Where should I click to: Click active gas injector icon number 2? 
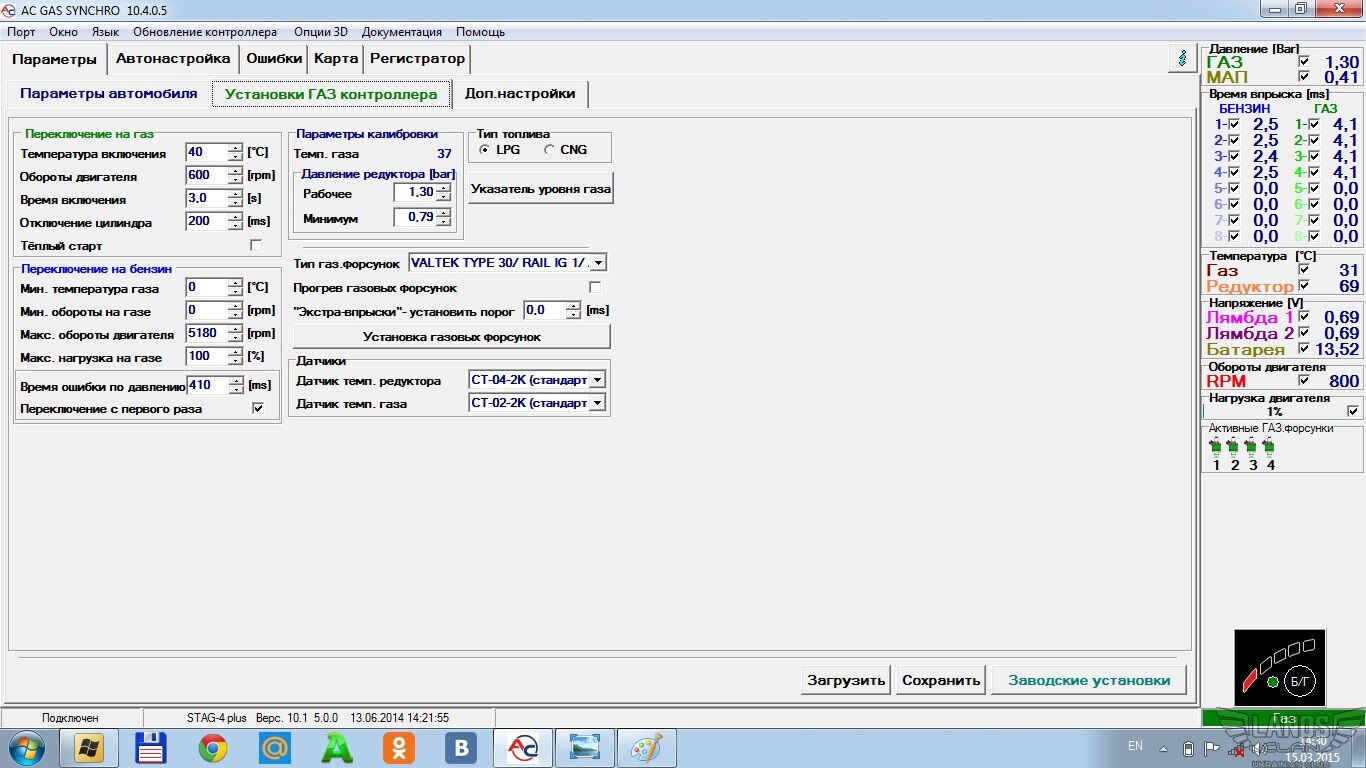pos(1234,447)
